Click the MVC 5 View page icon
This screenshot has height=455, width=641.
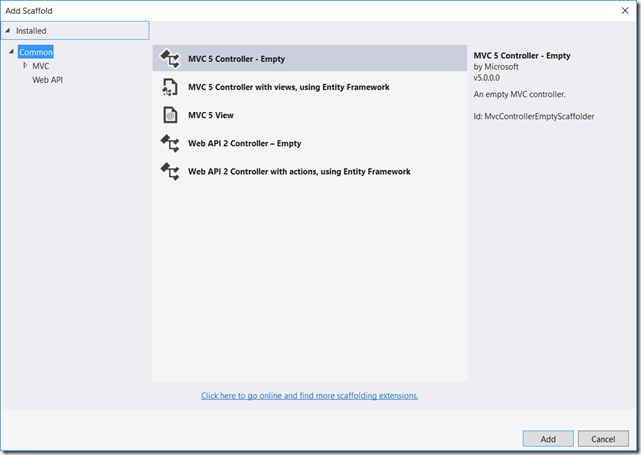pos(170,115)
